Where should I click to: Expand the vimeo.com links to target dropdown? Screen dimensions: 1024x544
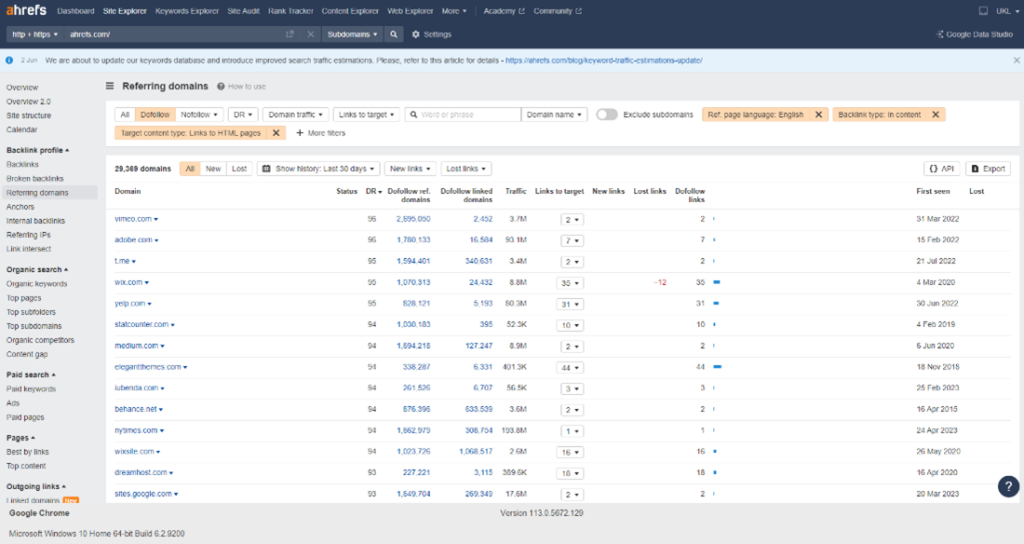tap(571, 220)
